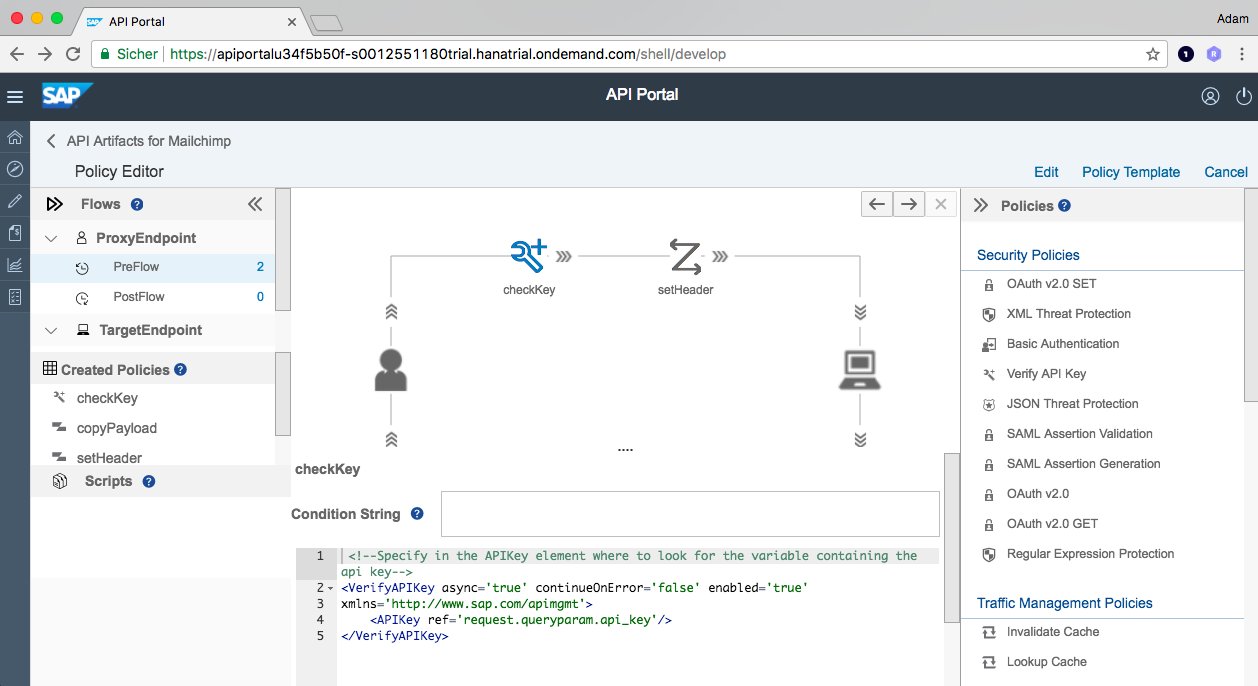Select the OAuth v2.0 SET policy
The height and width of the screenshot is (686, 1258).
click(1053, 283)
